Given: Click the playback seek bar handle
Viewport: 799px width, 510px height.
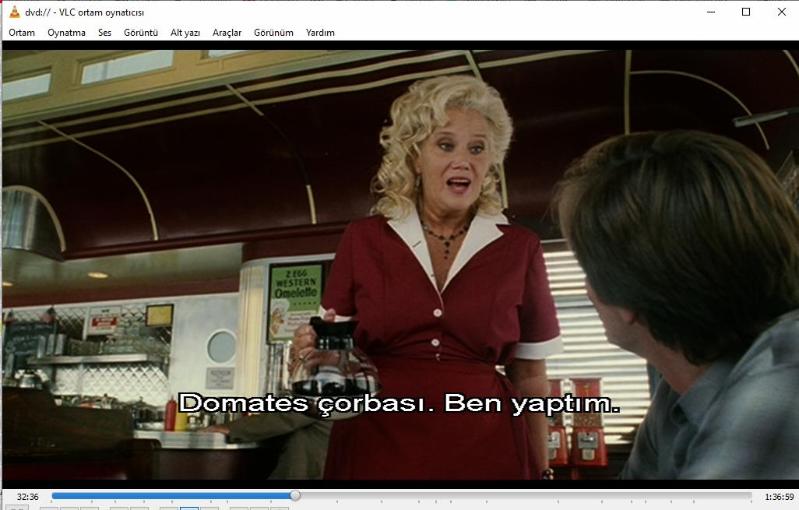Looking at the screenshot, I should (295, 495).
